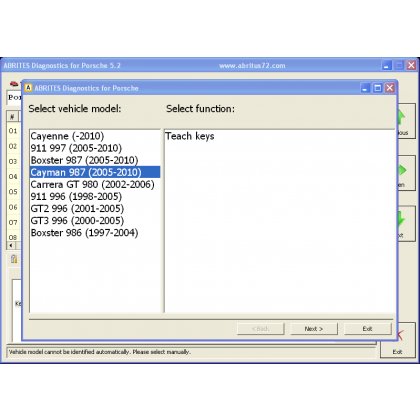Click the red car icon in main window

14,83
